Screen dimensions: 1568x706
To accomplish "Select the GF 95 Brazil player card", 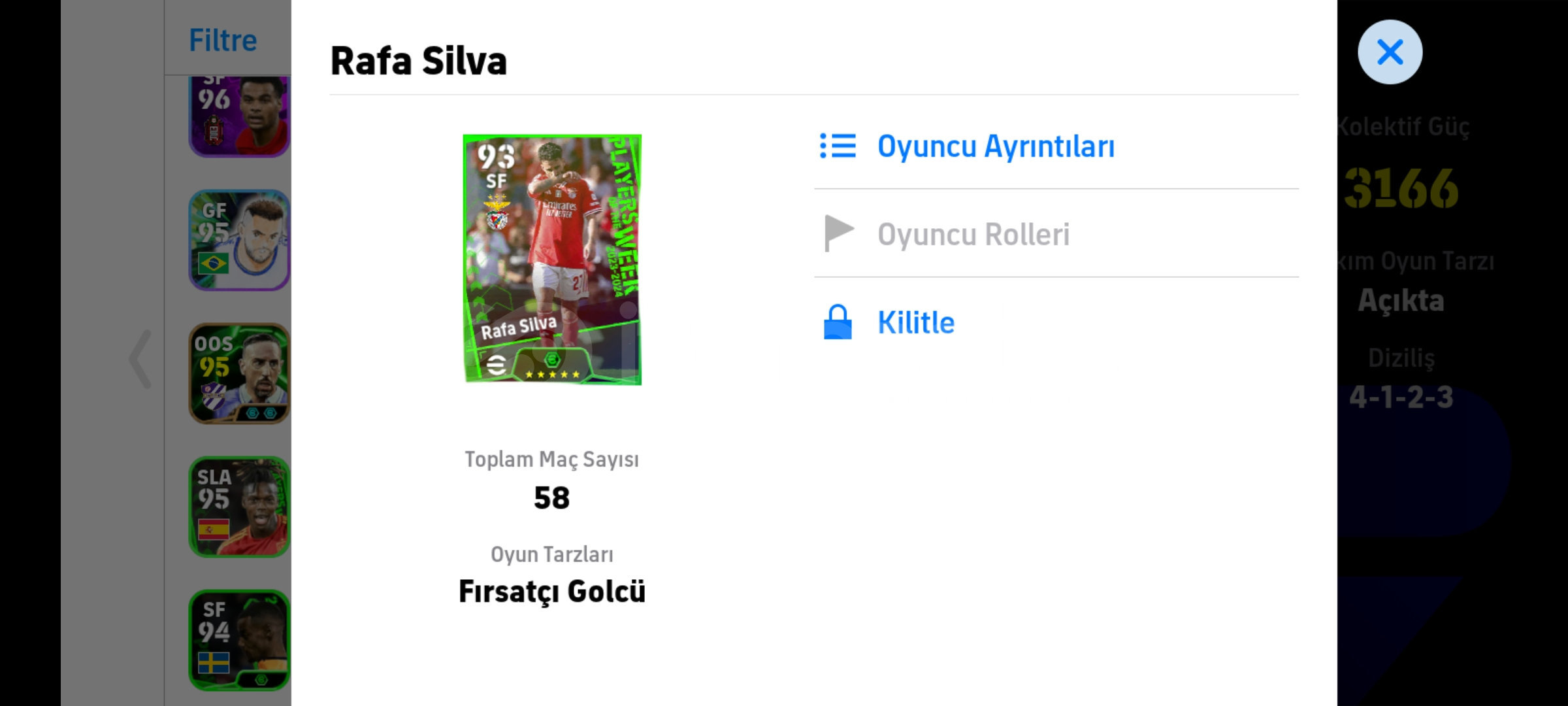I will tap(240, 240).
